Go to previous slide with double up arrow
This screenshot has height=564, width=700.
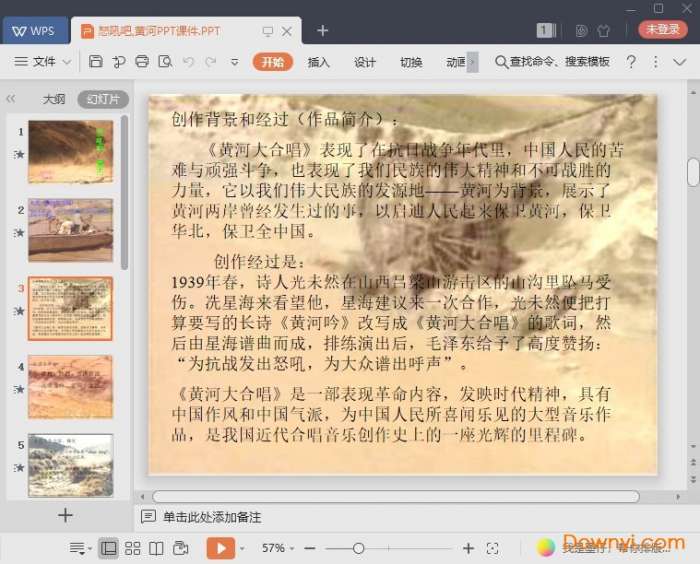click(x=693, y=462)
